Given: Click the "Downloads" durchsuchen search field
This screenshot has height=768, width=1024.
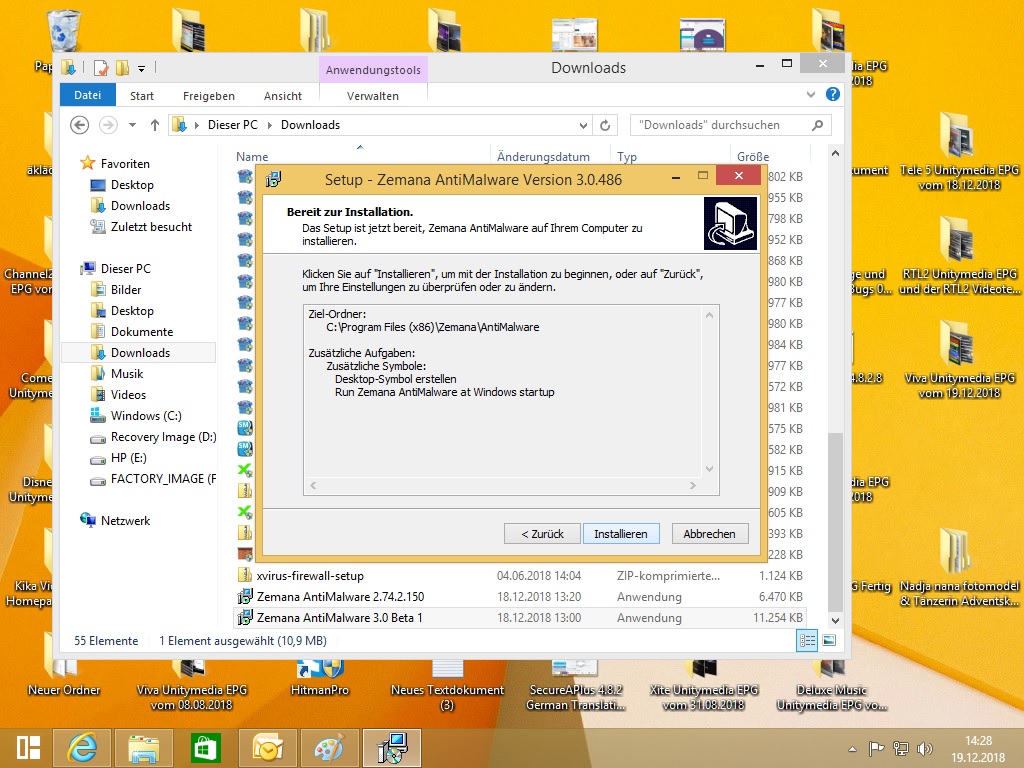Looking at the screenshot, I should pos(730,125).
